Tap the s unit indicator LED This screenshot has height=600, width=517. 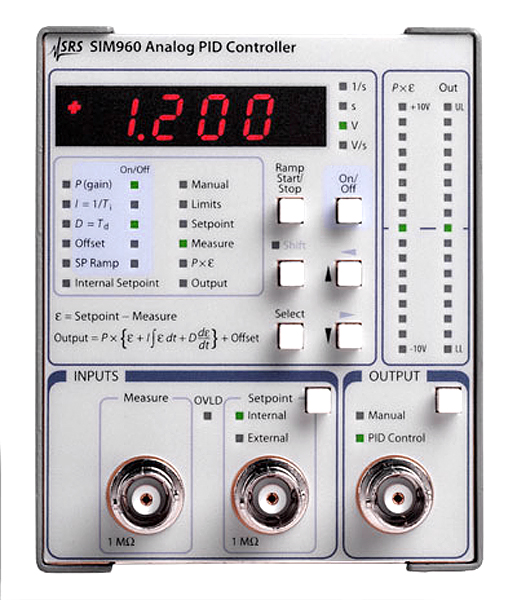click(x=343, y=106)
